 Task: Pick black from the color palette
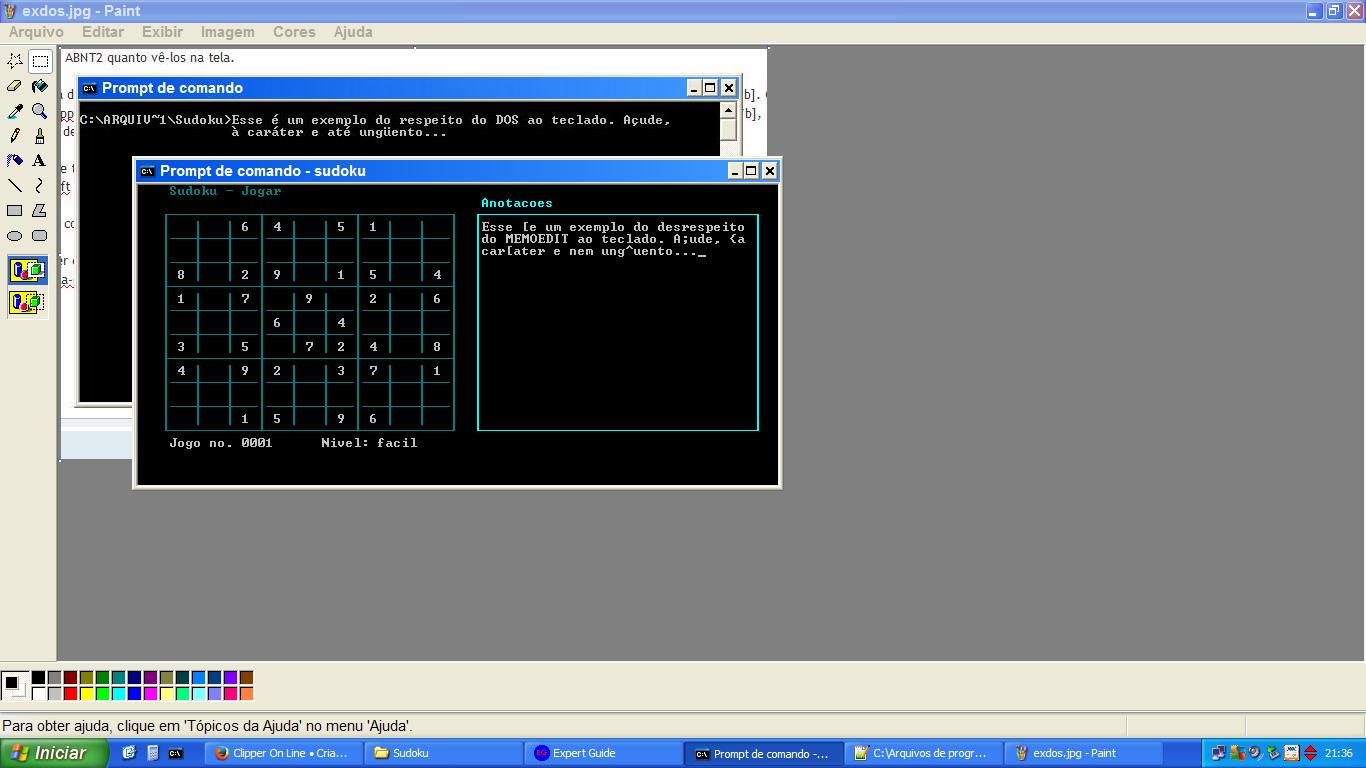tap(38, 678)
